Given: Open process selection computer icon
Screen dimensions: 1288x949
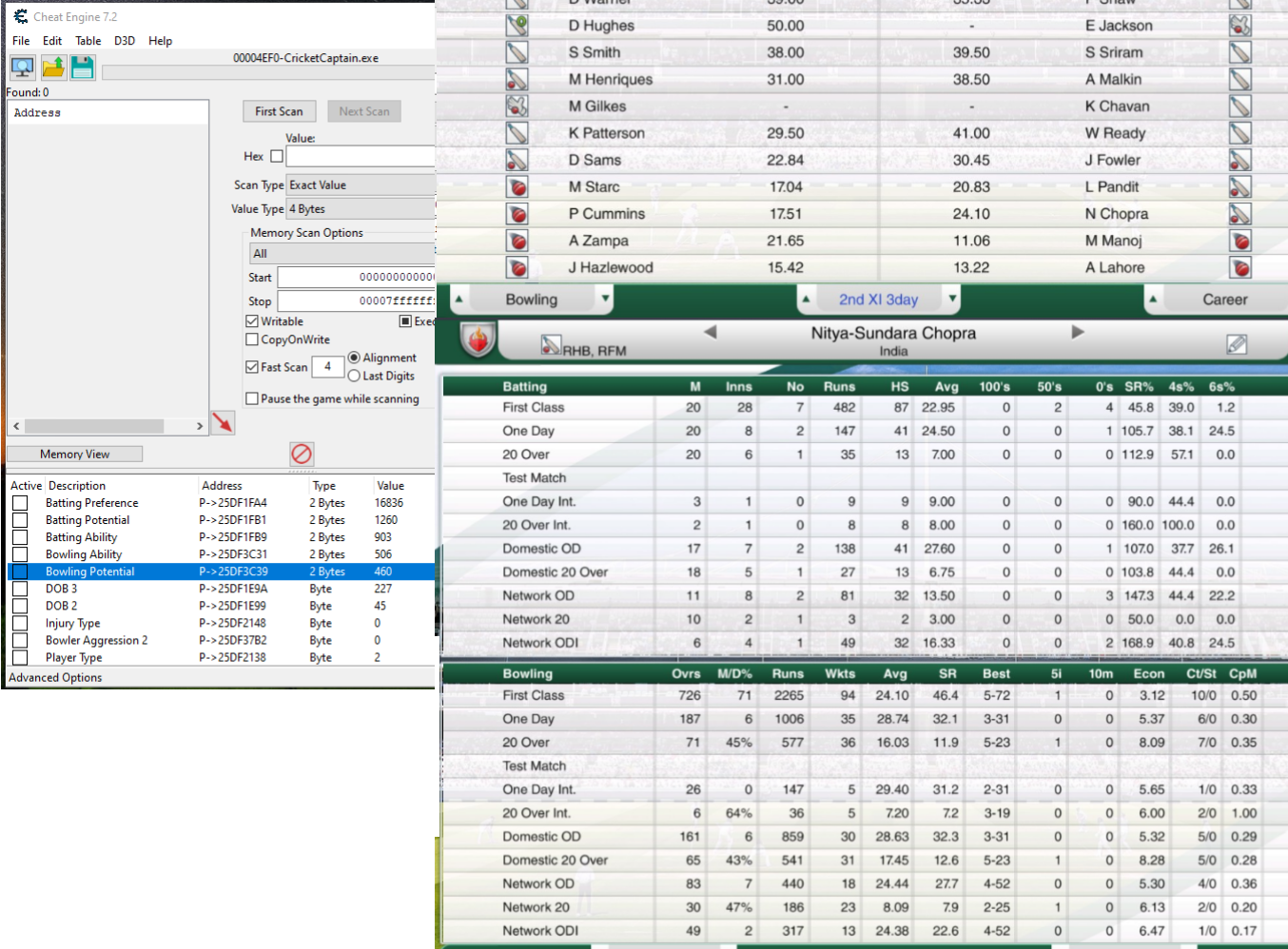Looking at the screenshot, I should coord(23,68).
